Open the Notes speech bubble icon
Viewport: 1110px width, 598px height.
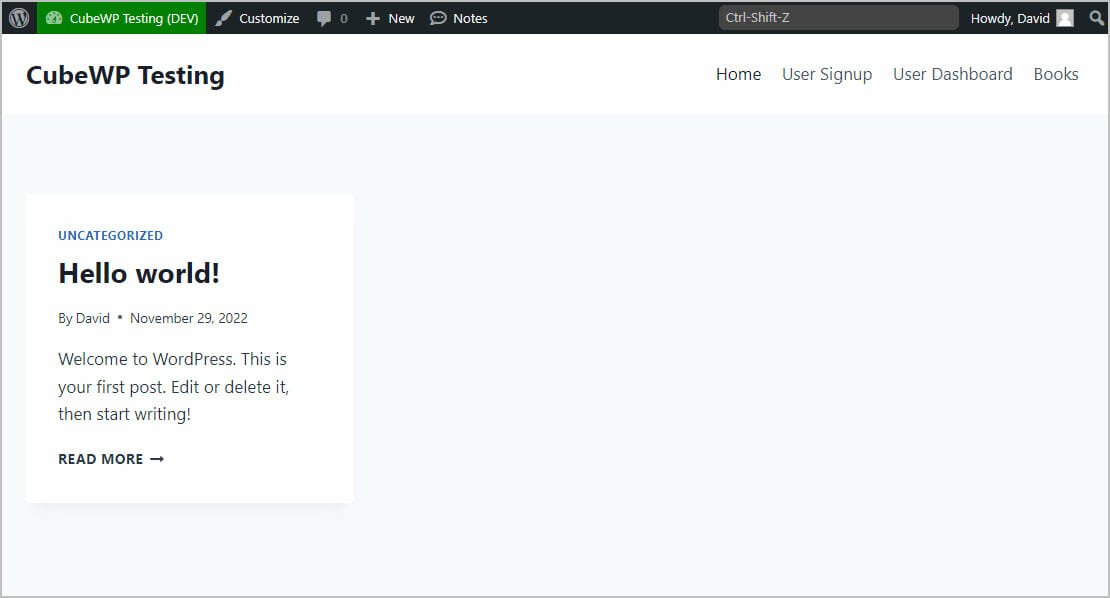437,17
